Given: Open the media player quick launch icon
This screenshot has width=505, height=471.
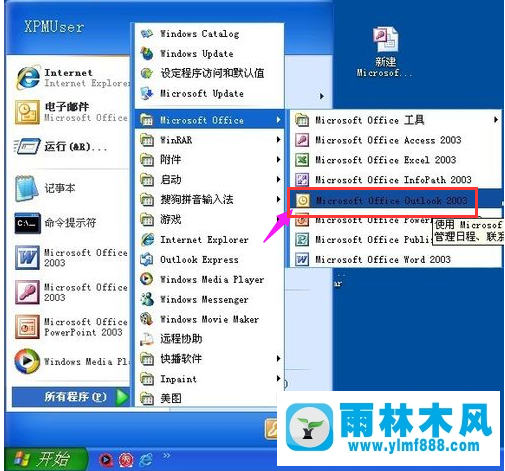Looking at the screenshot, I should (x=106, y=460).
